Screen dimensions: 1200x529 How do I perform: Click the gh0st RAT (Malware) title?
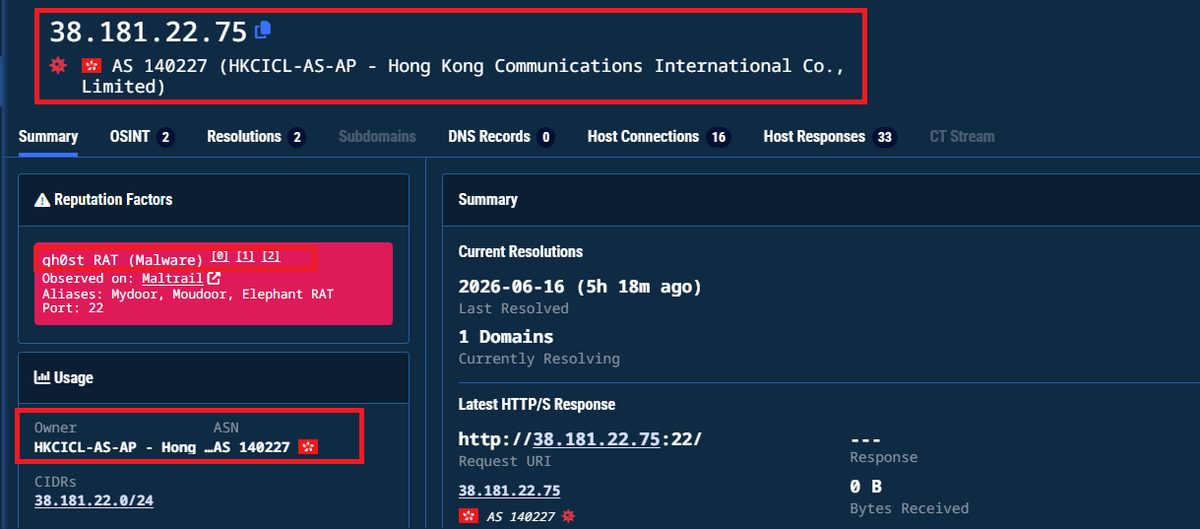point(123,260)
